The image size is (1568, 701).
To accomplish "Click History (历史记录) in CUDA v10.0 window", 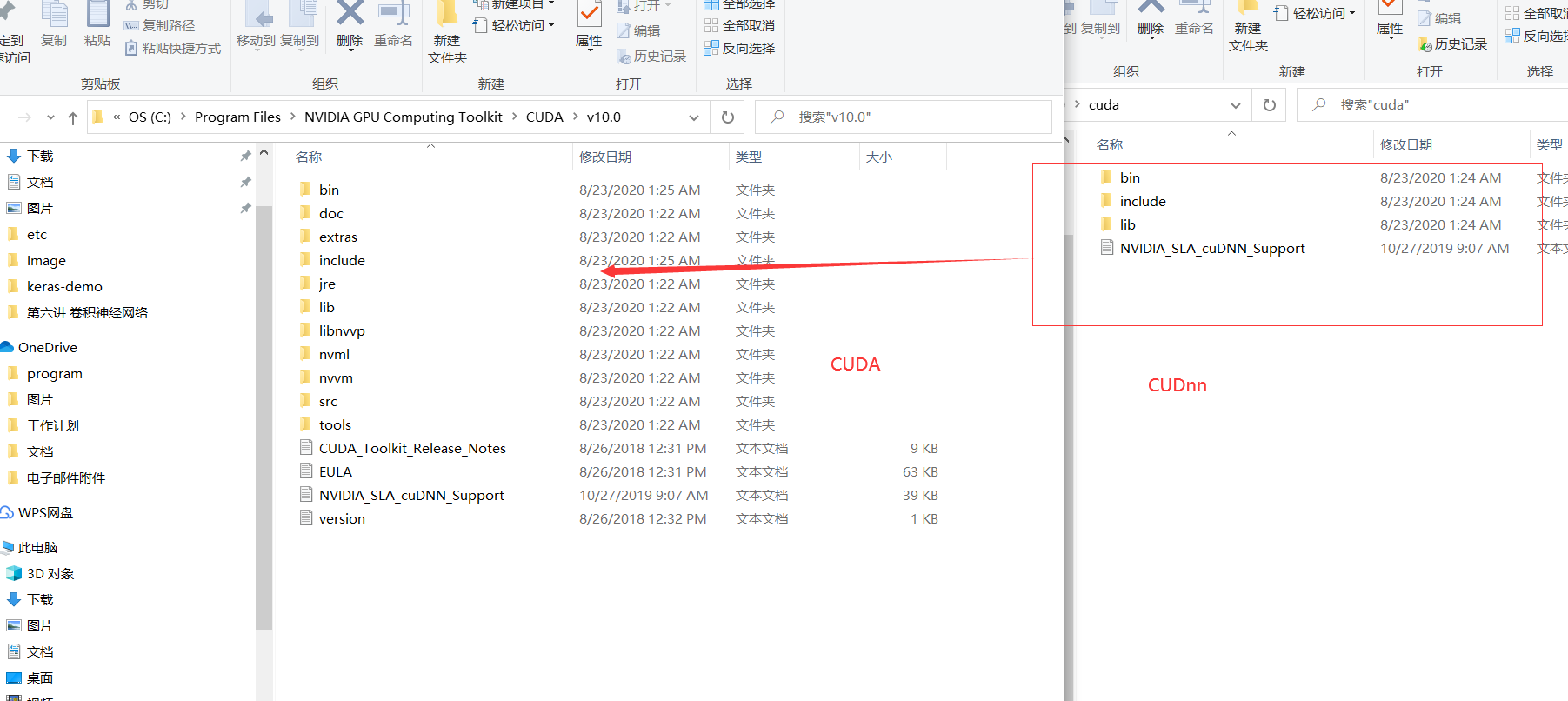I will pyautogui.click(x=651, y=56).
